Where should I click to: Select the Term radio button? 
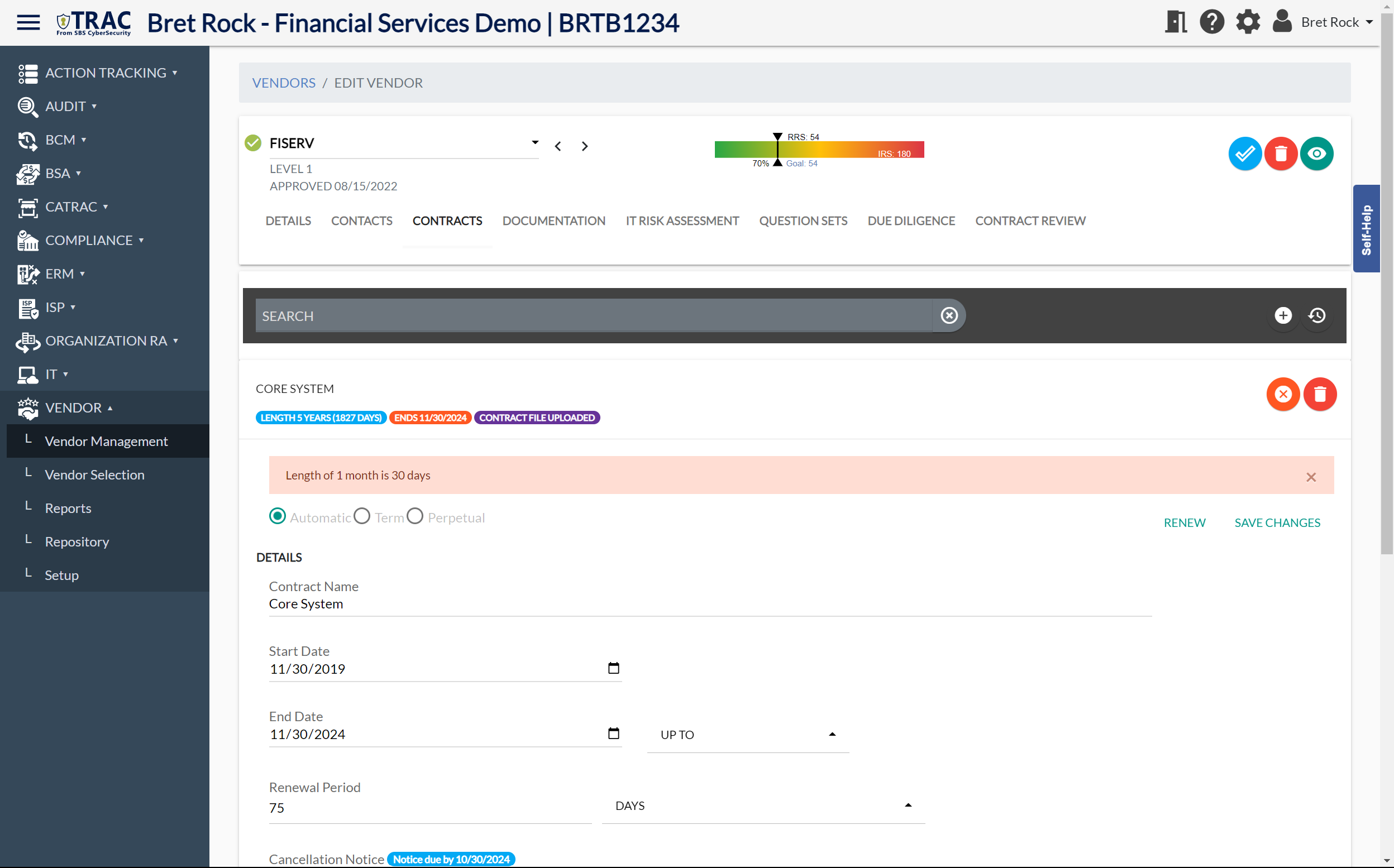coord(362,516)
